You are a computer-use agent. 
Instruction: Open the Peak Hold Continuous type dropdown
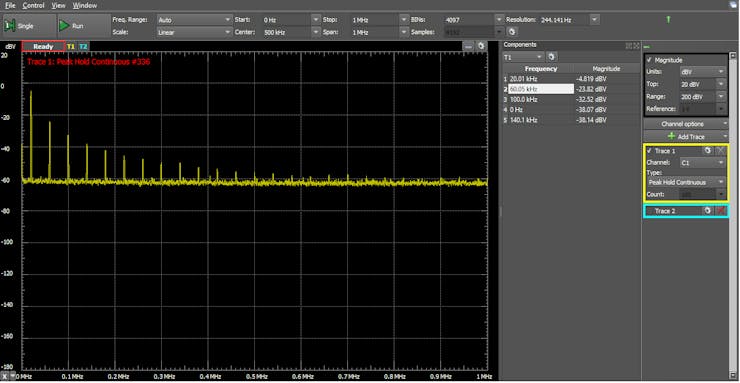(x=686, y=182)
